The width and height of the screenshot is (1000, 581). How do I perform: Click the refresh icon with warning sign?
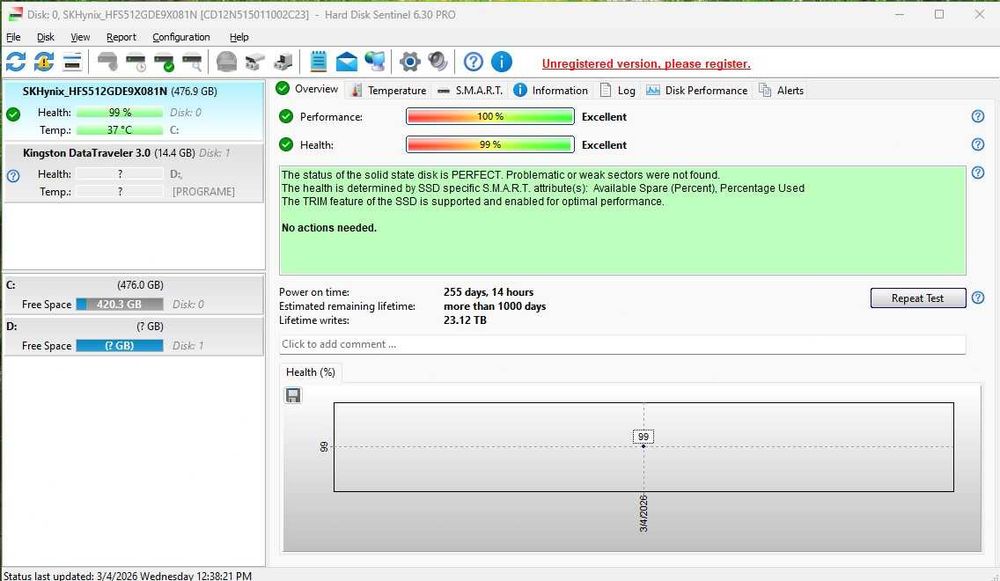(x=44, y=62)
